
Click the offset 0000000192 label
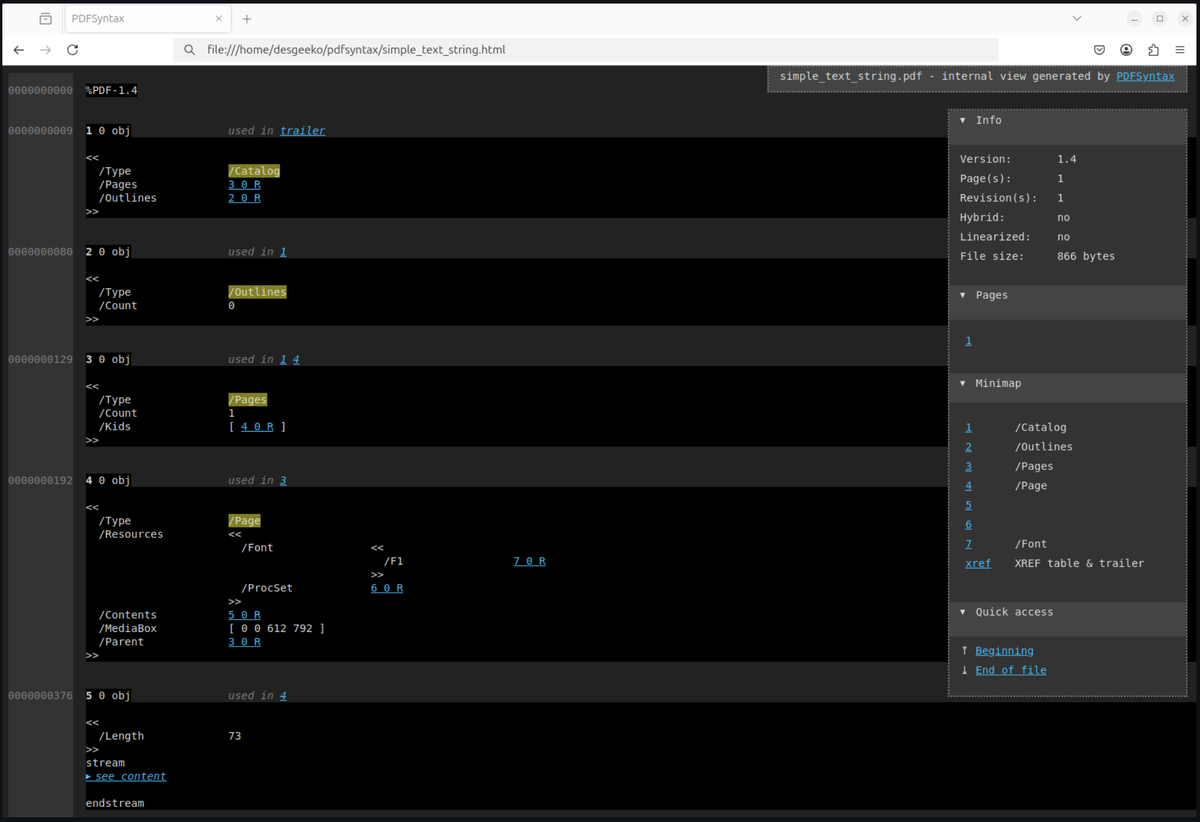pos(40,480)
